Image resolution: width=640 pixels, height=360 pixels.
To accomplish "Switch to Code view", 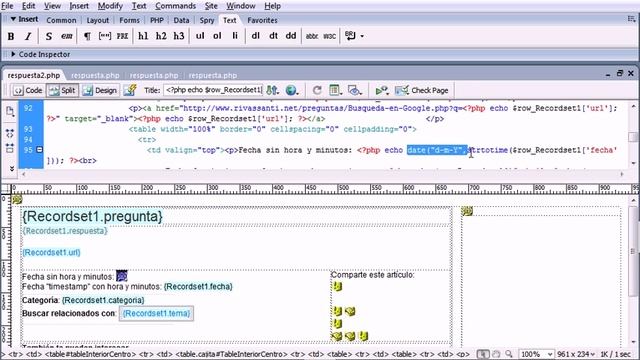I will coord(28,90).
